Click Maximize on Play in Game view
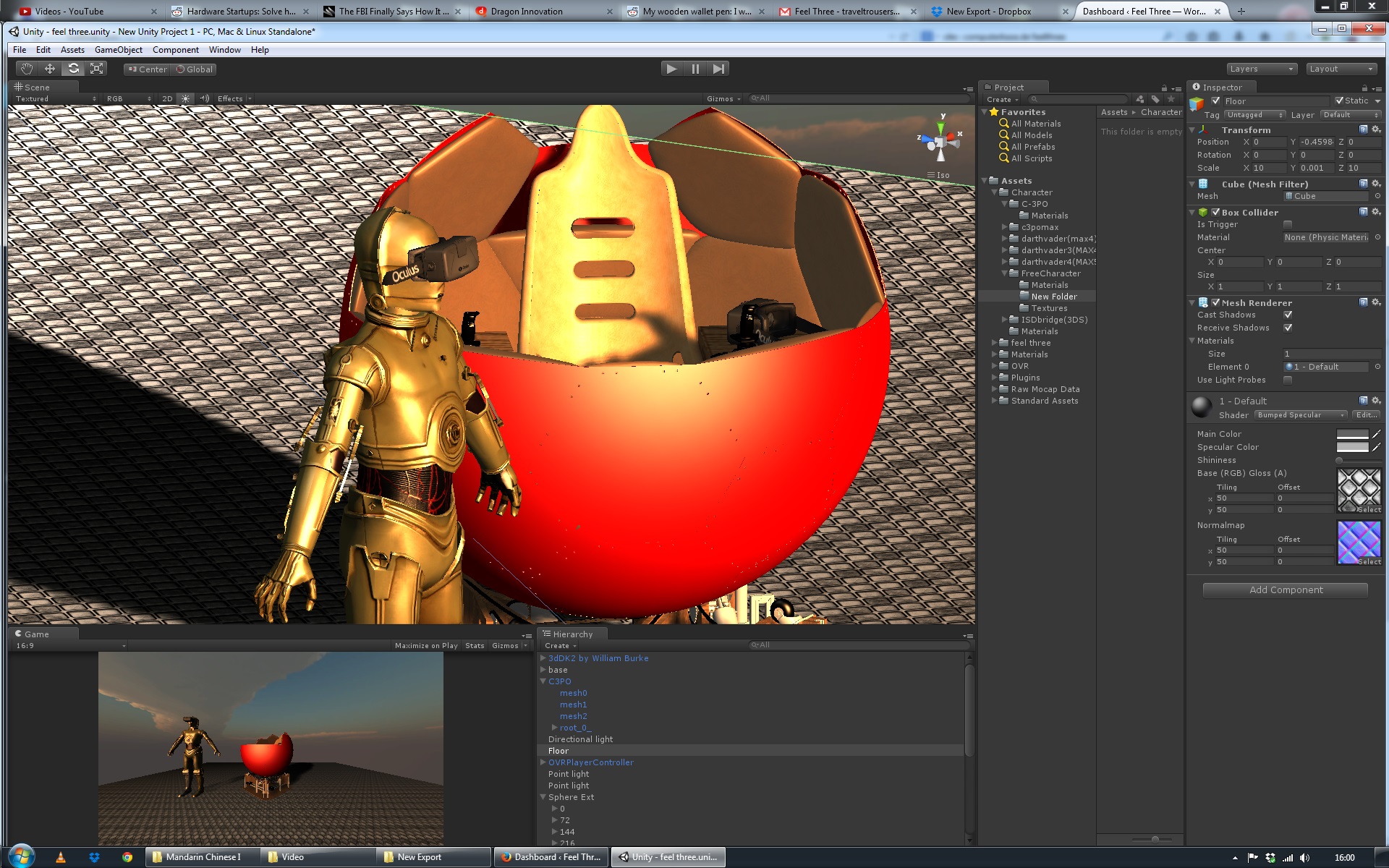The width and height of the screenshot is (1389, 868). coord(426,645)
